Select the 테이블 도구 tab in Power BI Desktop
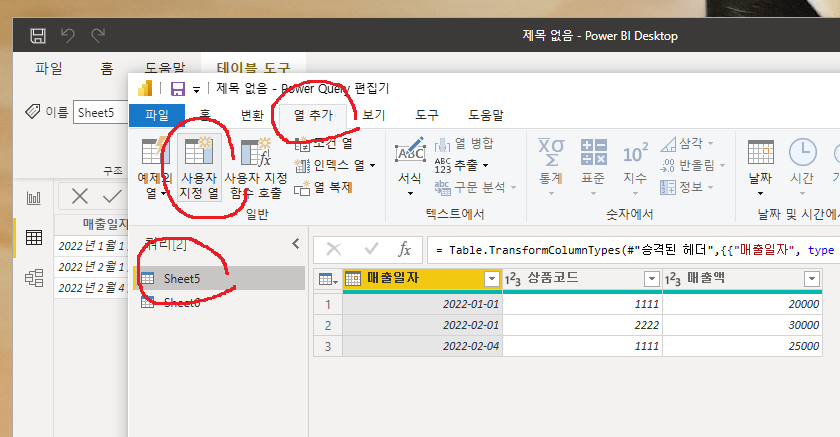This screenshot has width=840, height=437. click(253, 67)
